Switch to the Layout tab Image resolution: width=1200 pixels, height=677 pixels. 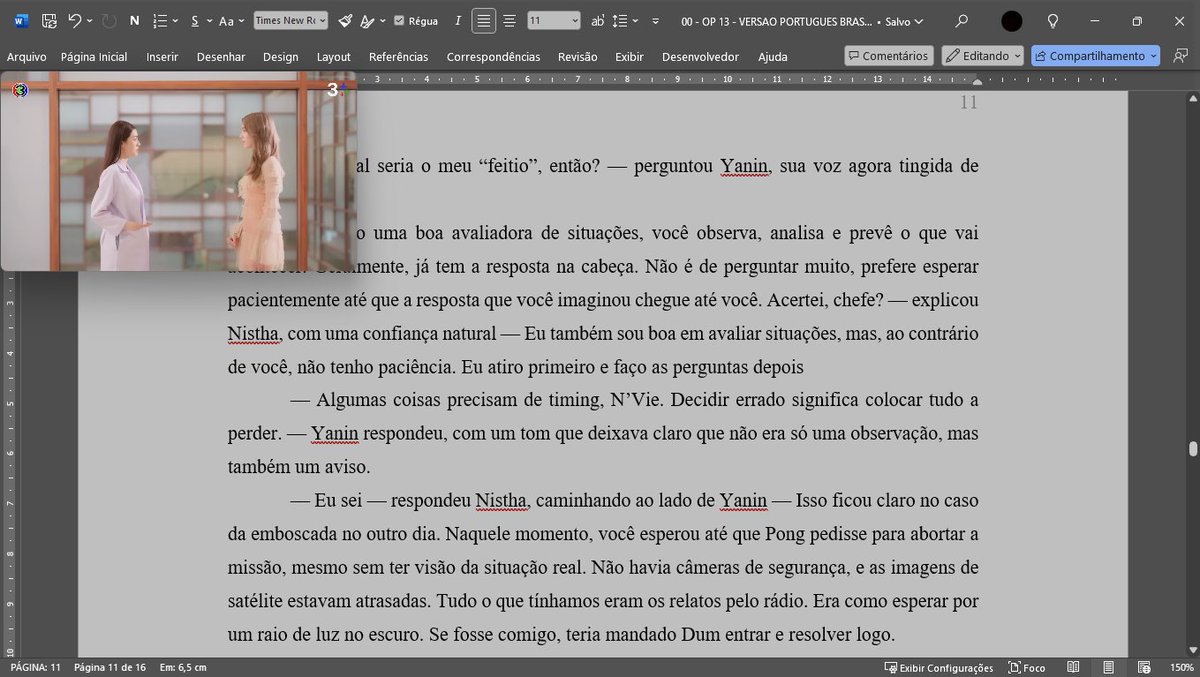pyautogui.click(x=334, y=57)
